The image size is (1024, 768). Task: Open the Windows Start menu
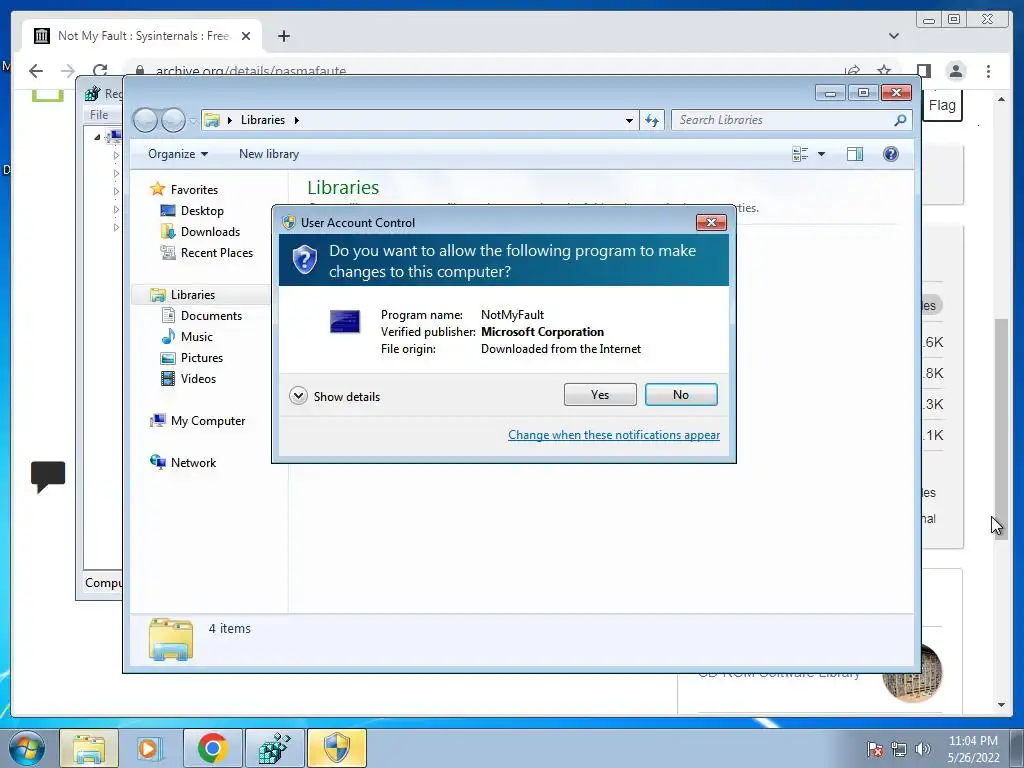coord(26,748)
